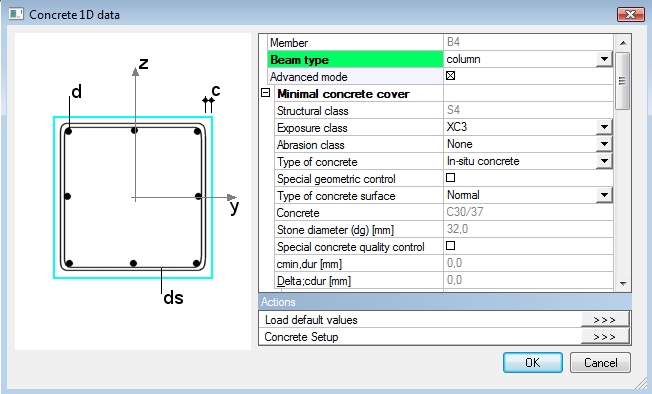Click the scrollbar down arrow
Screen dimensions: 652x394
tap(622, 283)
